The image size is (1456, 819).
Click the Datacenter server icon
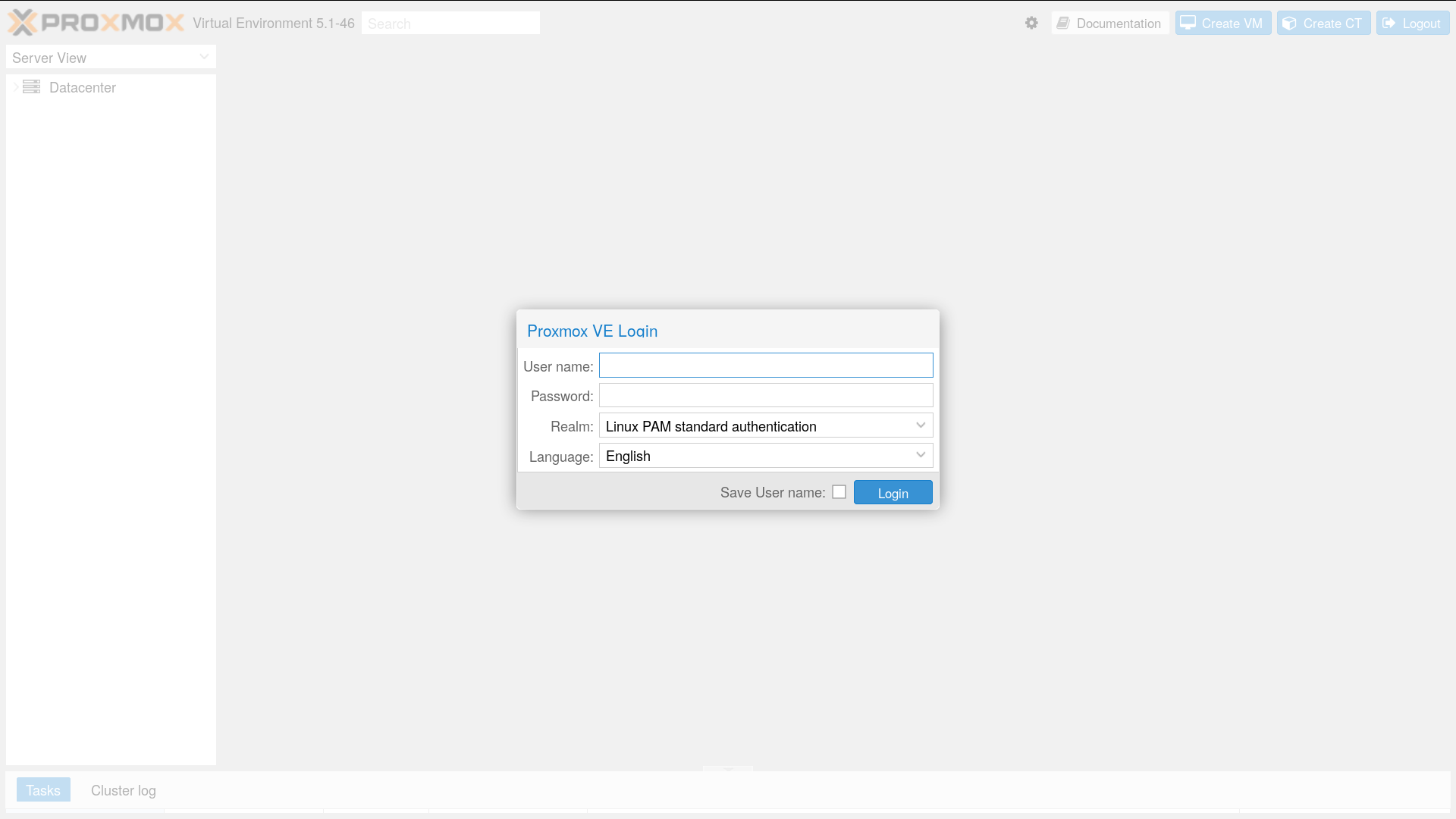31,87
